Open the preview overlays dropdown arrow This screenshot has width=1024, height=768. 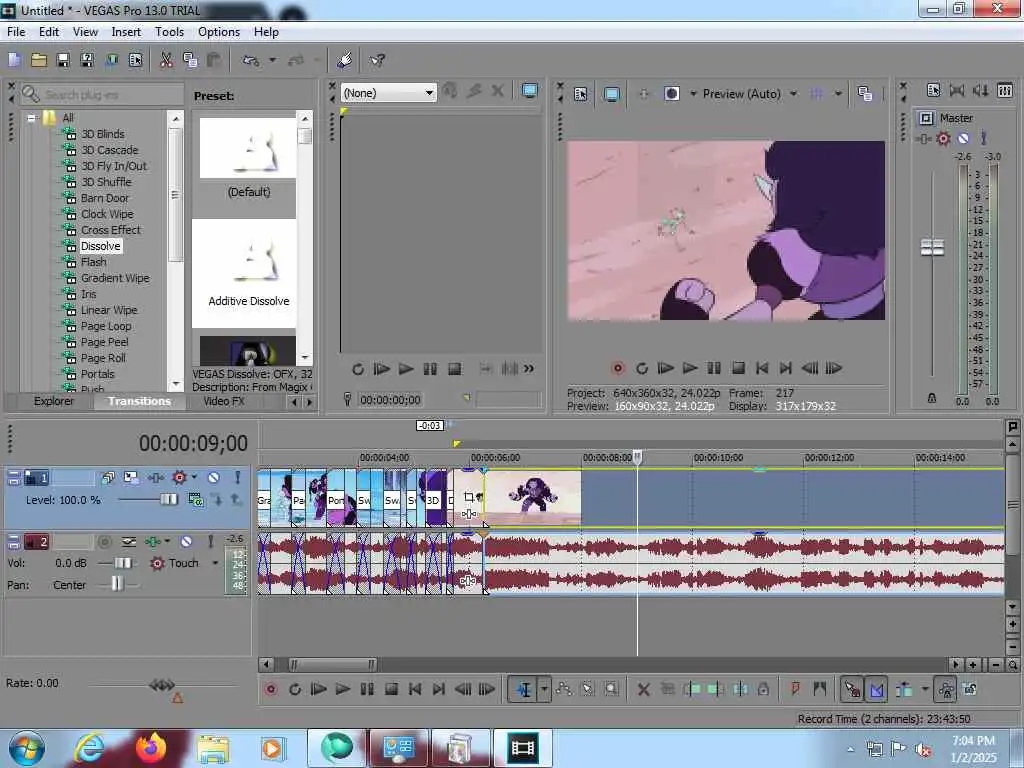[x=838, y=94]
